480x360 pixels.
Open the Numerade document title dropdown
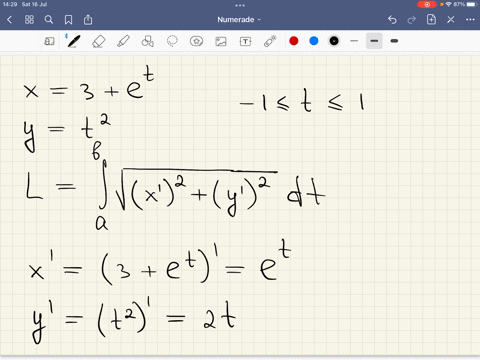click(x=239, y=20)
